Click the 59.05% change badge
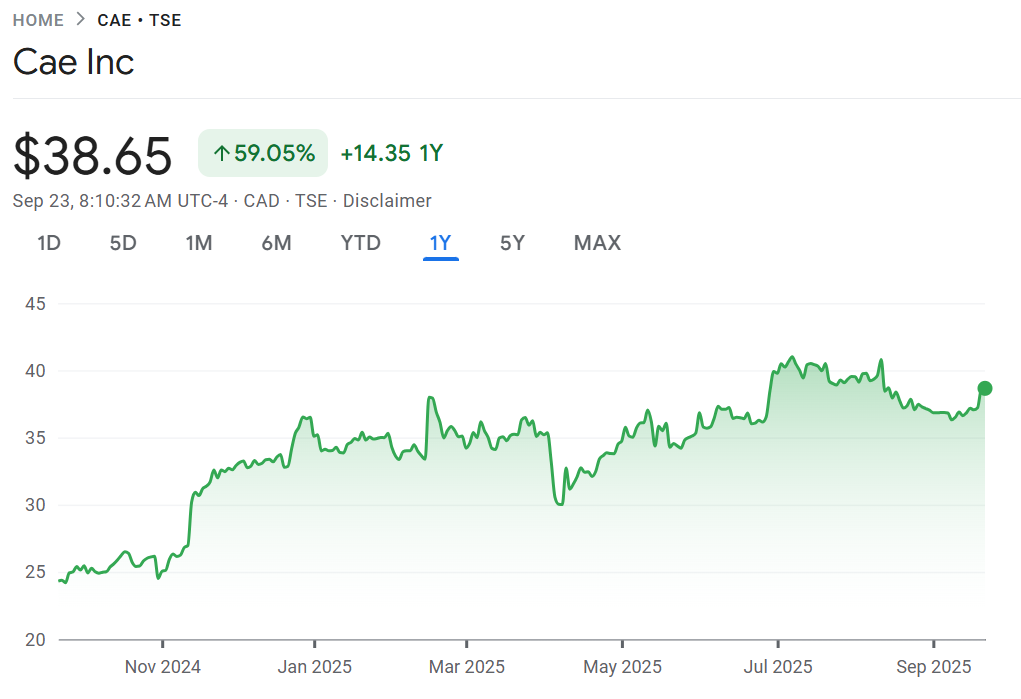The width and height of the screenshot is (1021, 699). (263, 153)
